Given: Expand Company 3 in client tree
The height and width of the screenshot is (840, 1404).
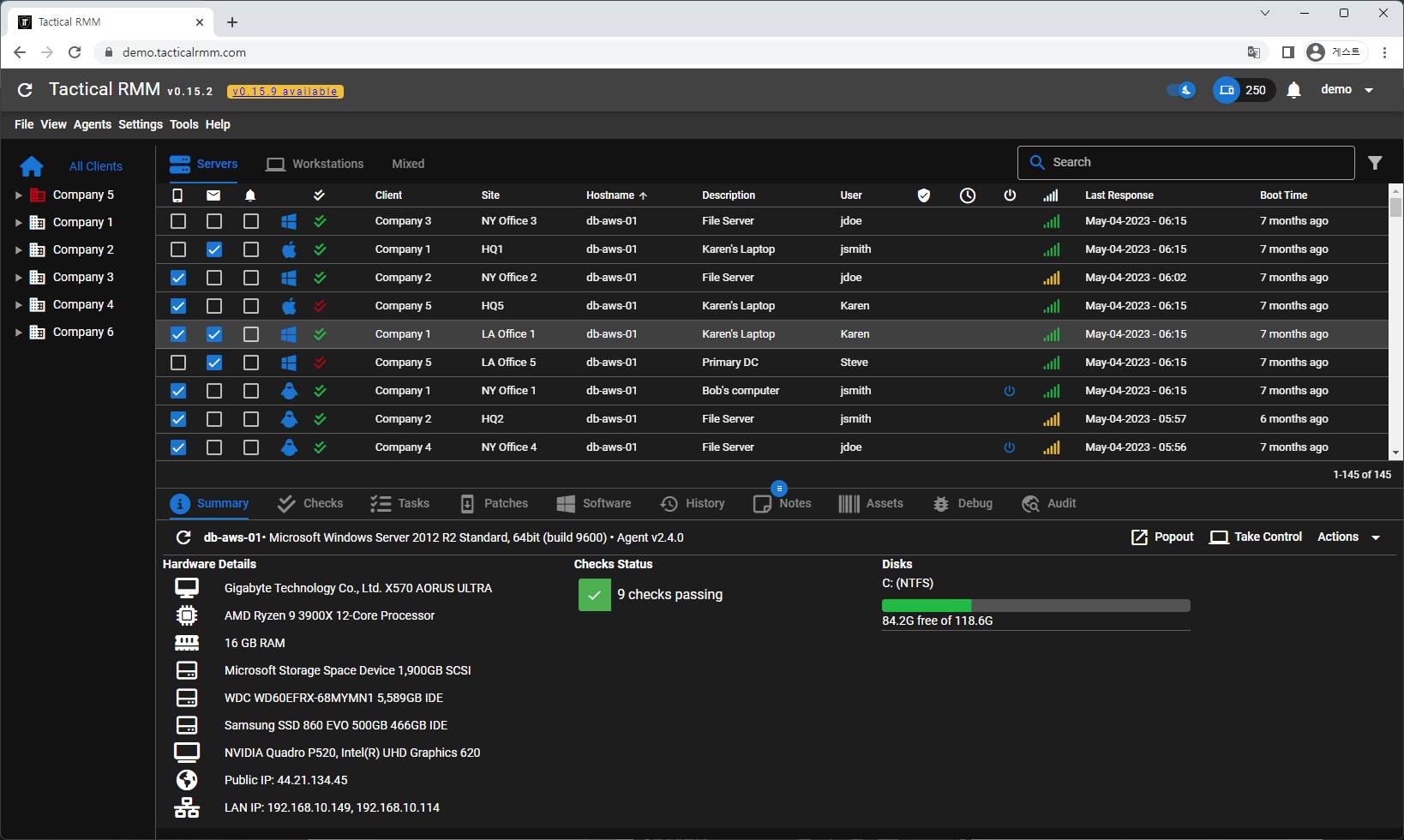Looking at the screenshot, I should click(18, 278).
